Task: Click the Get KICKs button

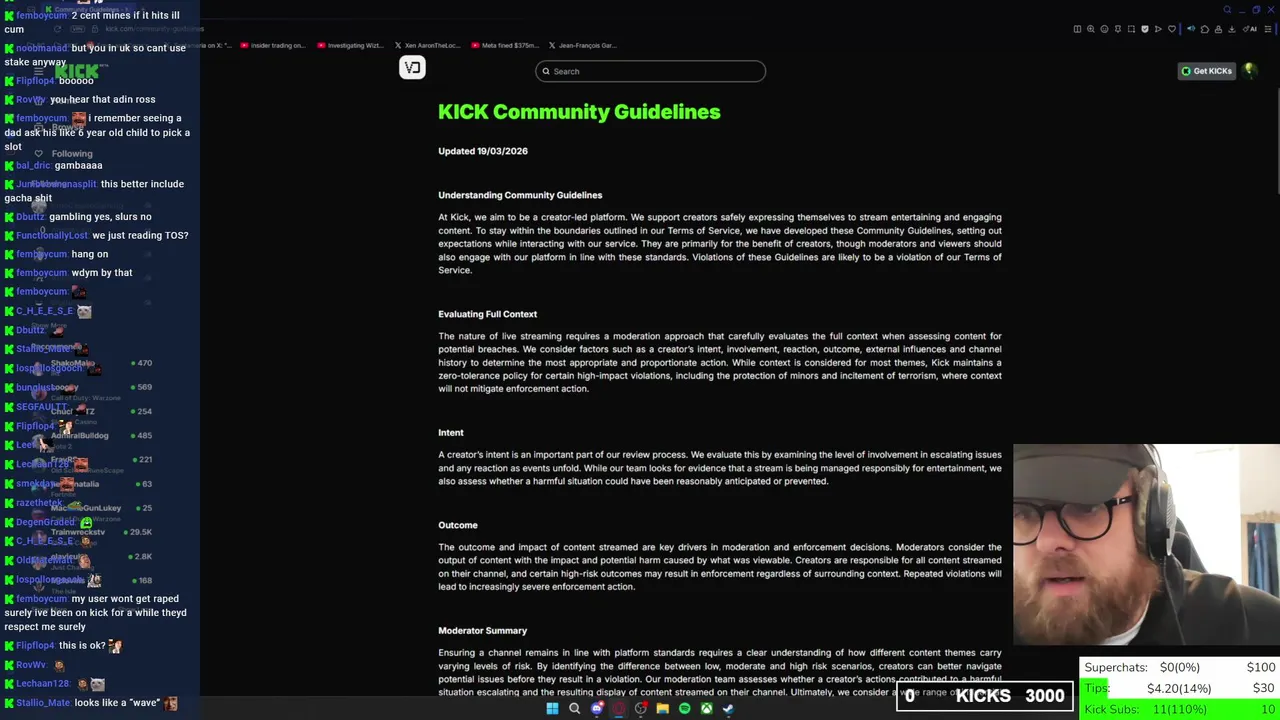Action: [1207, 71]
